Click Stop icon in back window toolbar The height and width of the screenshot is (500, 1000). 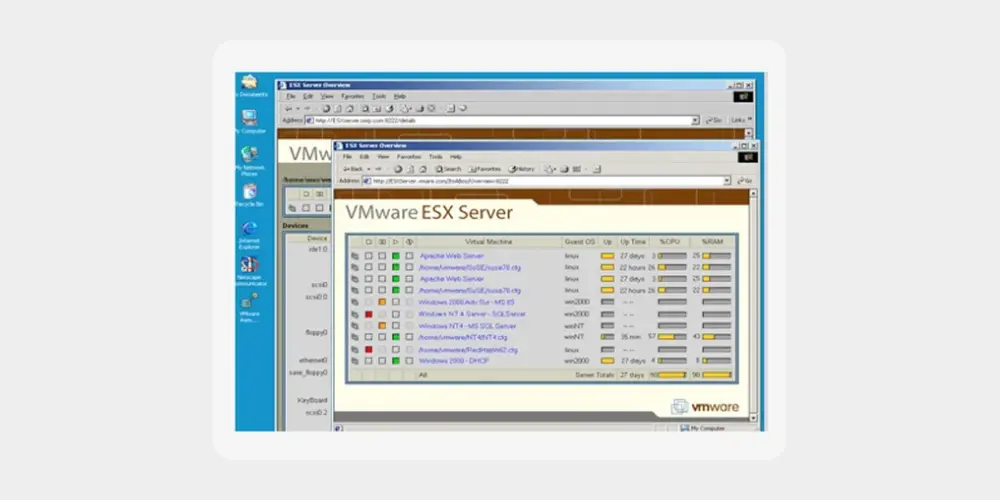[x=326, y=108]
